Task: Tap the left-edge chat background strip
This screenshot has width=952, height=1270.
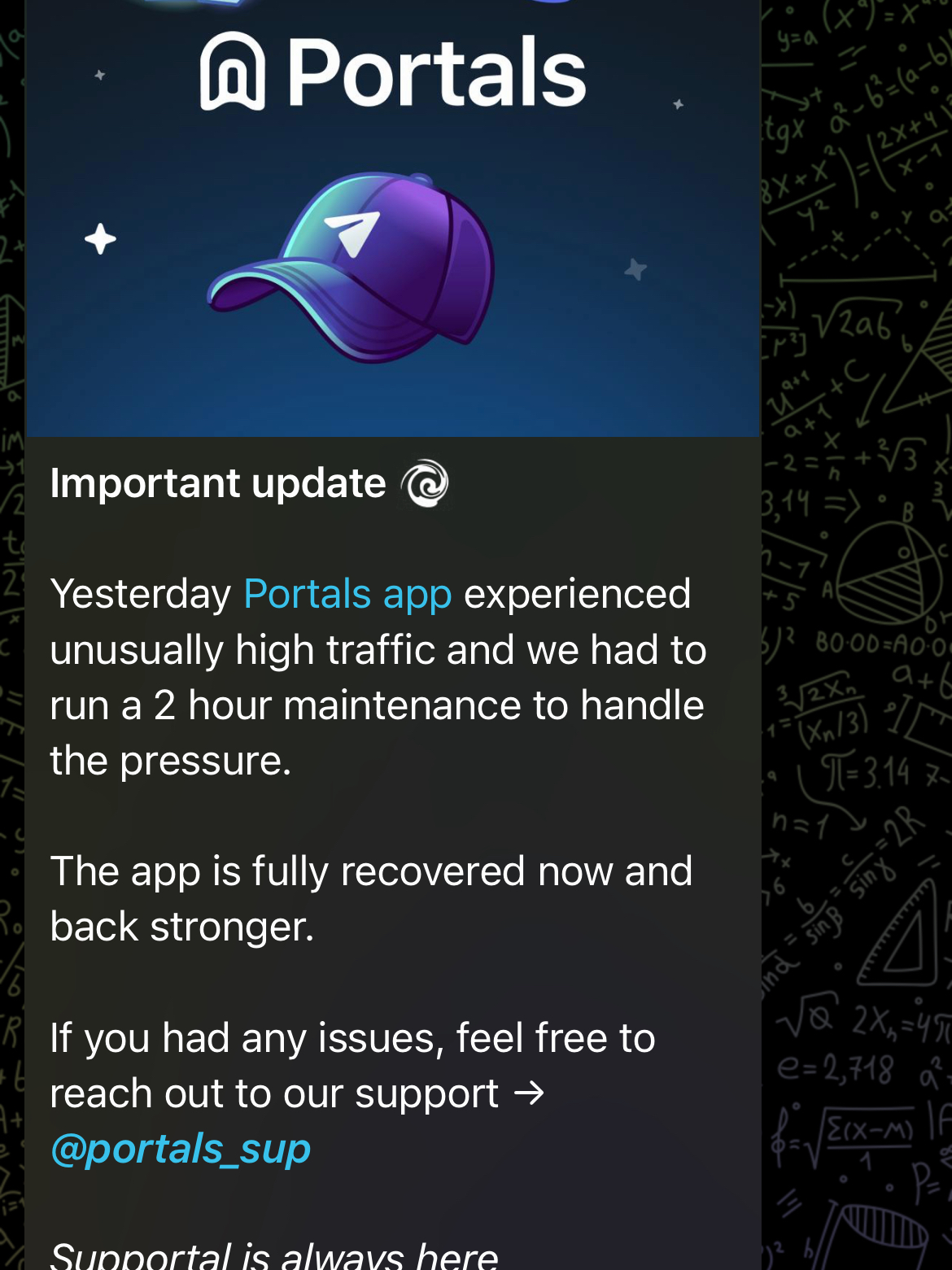Action: (12, 635)
